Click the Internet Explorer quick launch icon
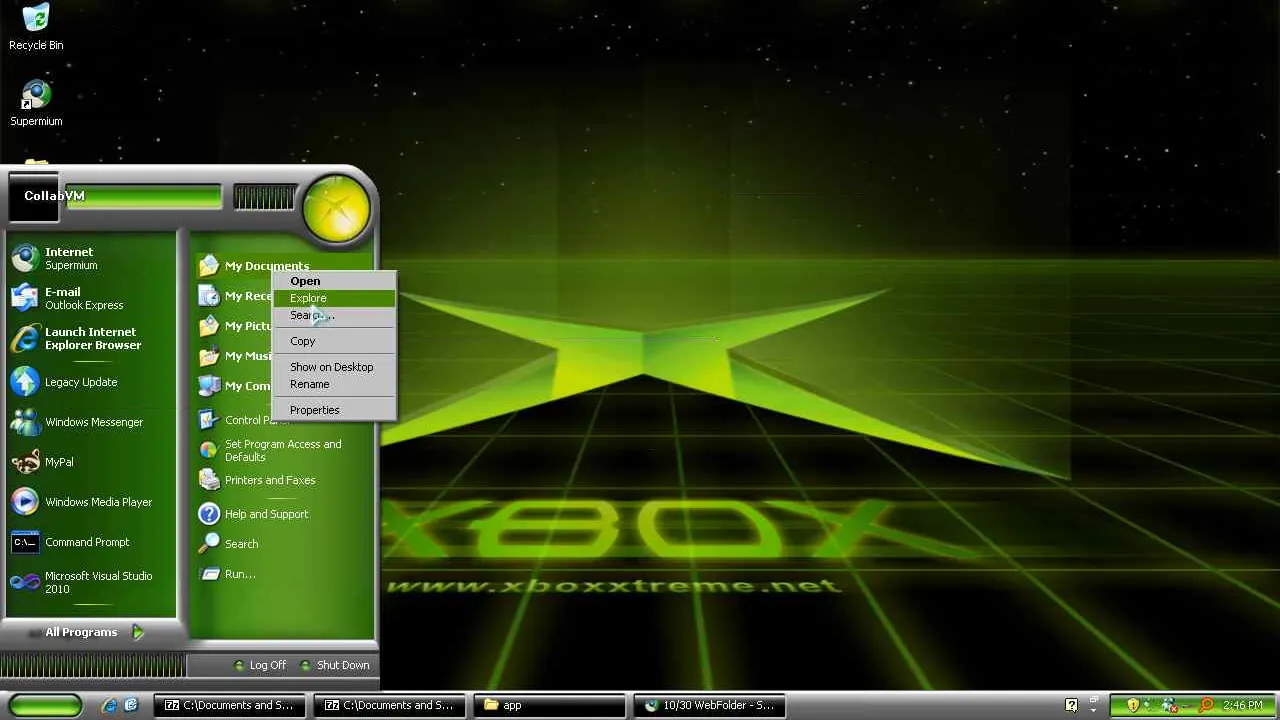Image resolution: width=1280 pixels, height=720 pixels. click(110, 705)
